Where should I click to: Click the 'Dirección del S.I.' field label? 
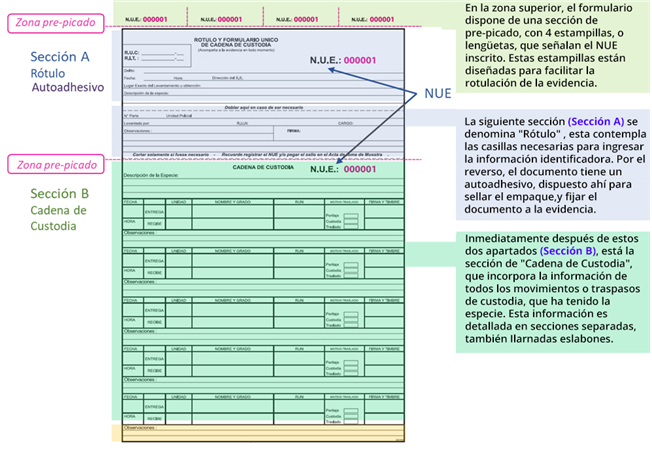coord(227,78)
